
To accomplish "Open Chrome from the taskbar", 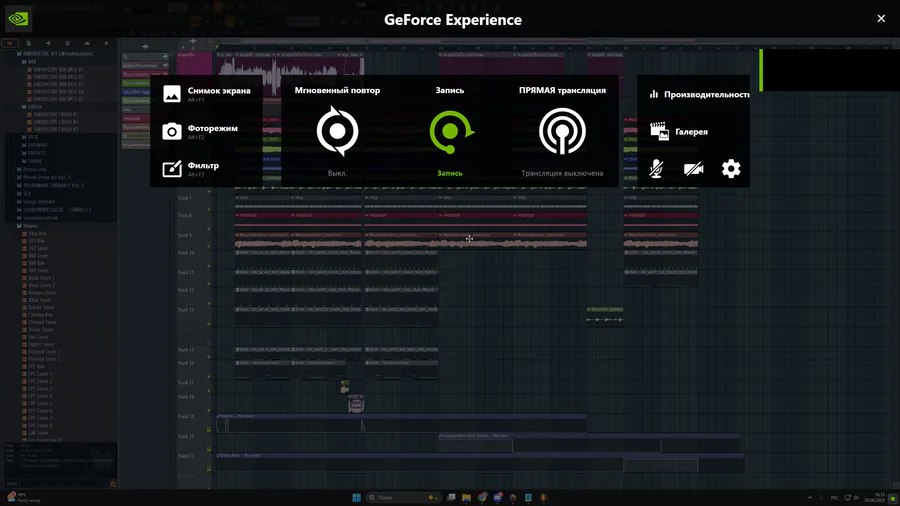I will click(x=482, y=497).
